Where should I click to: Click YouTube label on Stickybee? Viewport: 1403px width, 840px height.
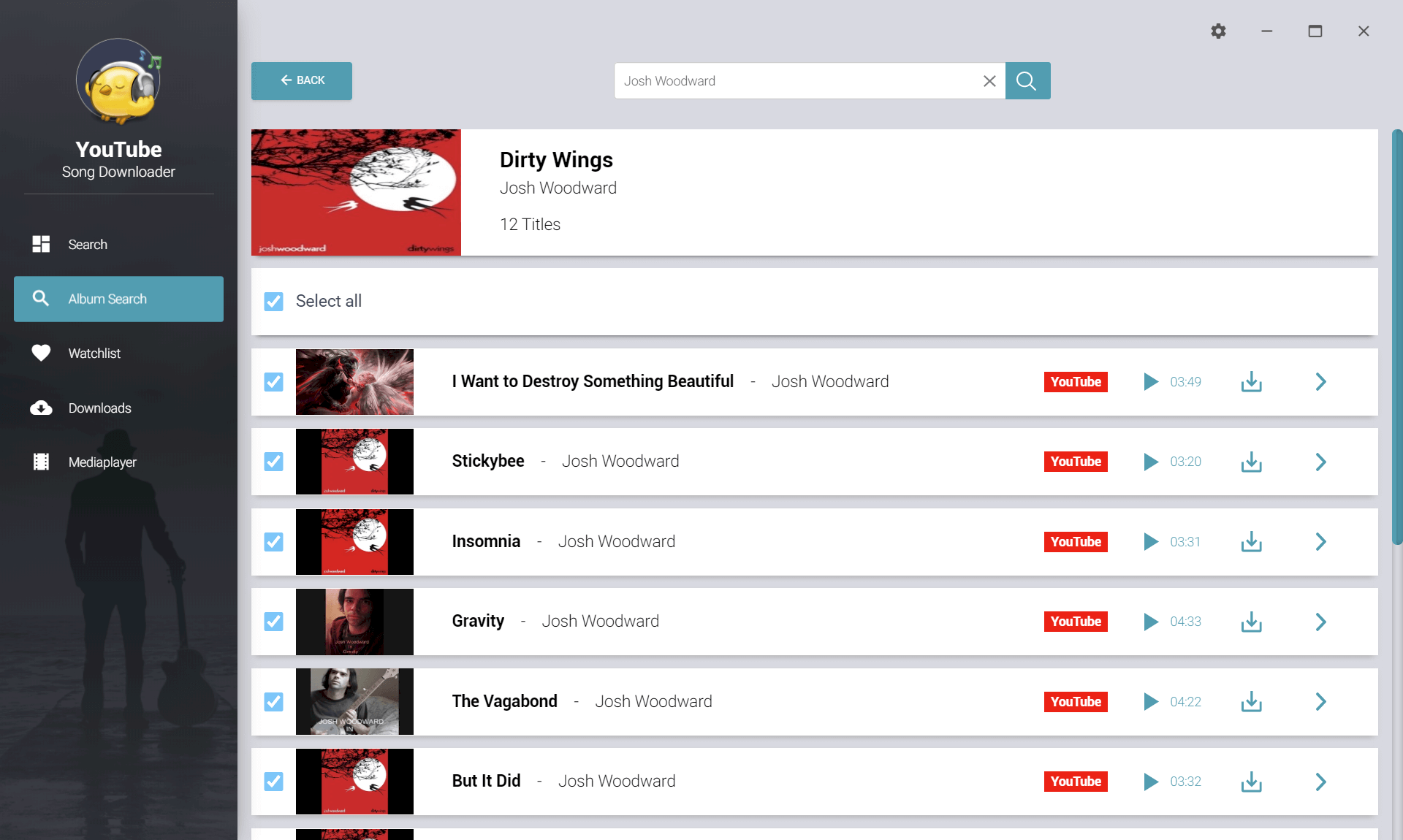(x=1075, y=461)
